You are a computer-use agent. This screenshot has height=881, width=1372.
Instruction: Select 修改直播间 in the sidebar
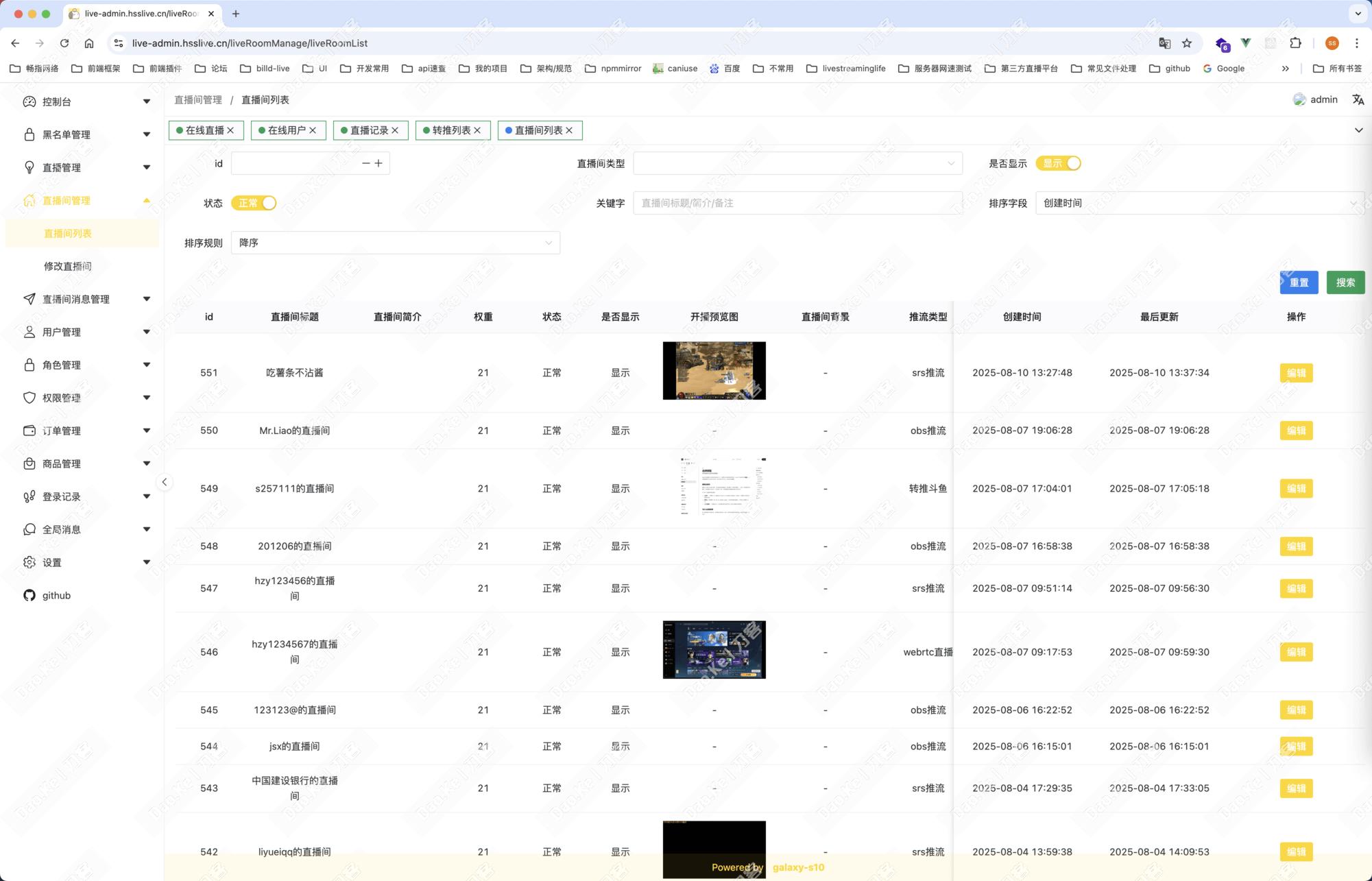(x=67, y=266)
